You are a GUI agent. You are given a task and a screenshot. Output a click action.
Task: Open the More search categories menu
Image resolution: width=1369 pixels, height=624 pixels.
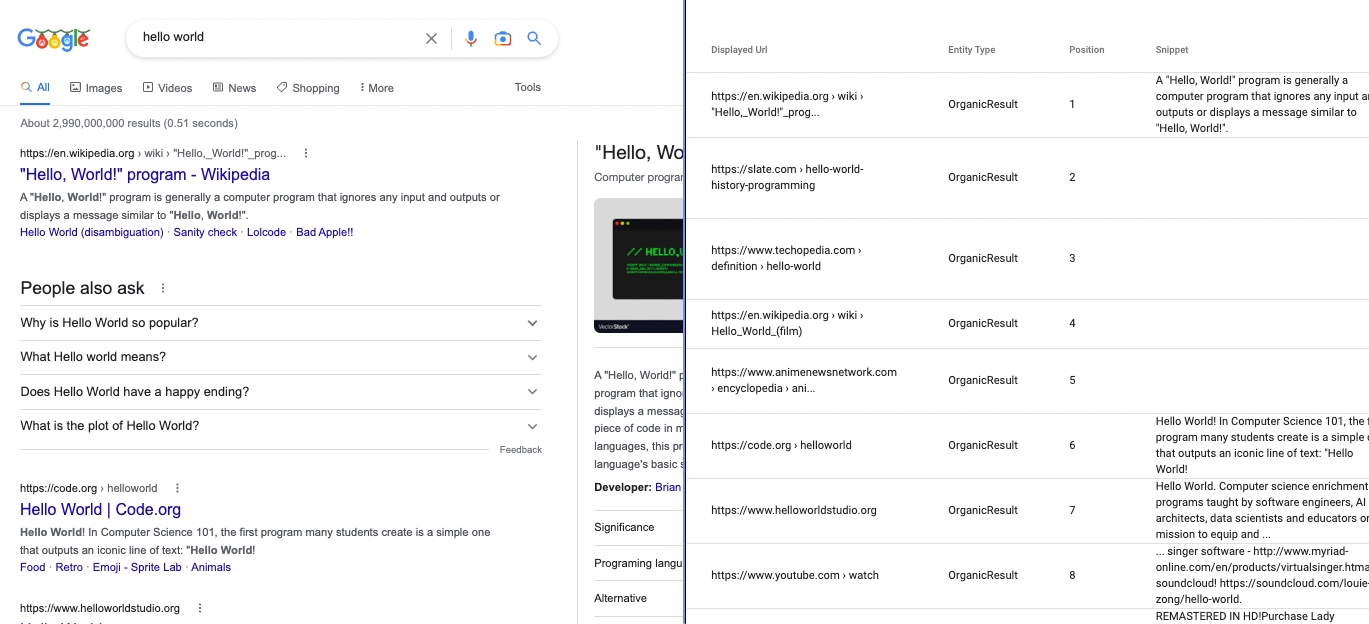tap(376, 88)
